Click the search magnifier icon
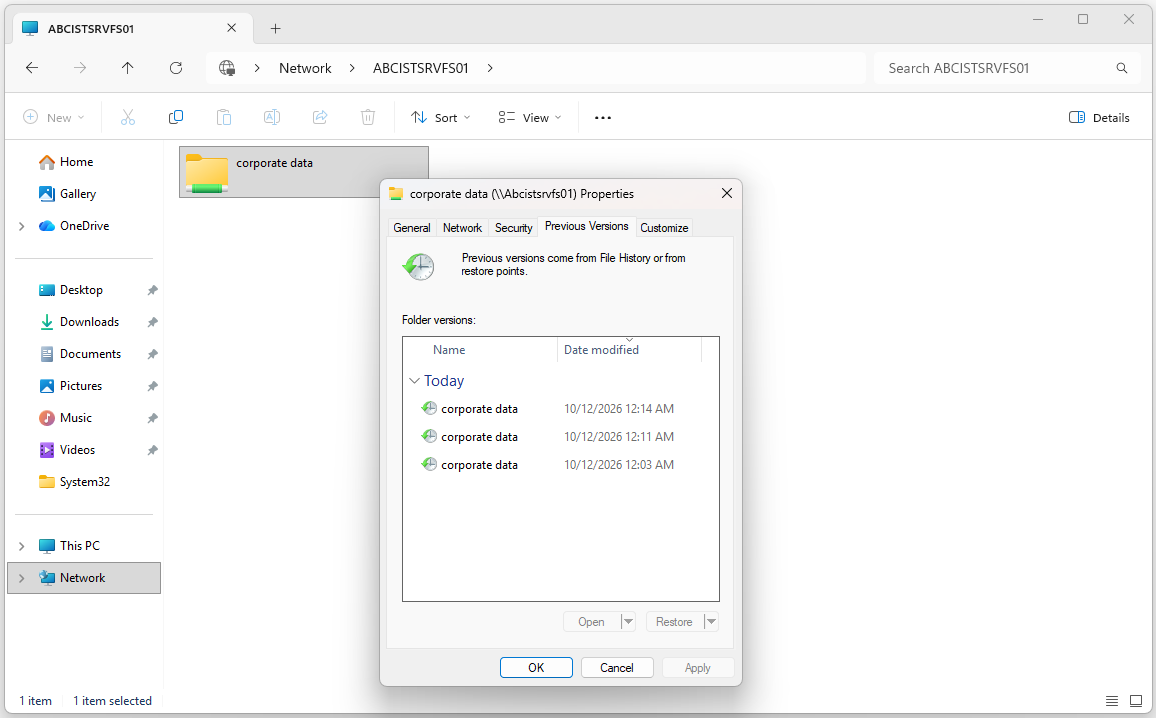Screen dimensions: 1156x718 [x=1121, y=69]
